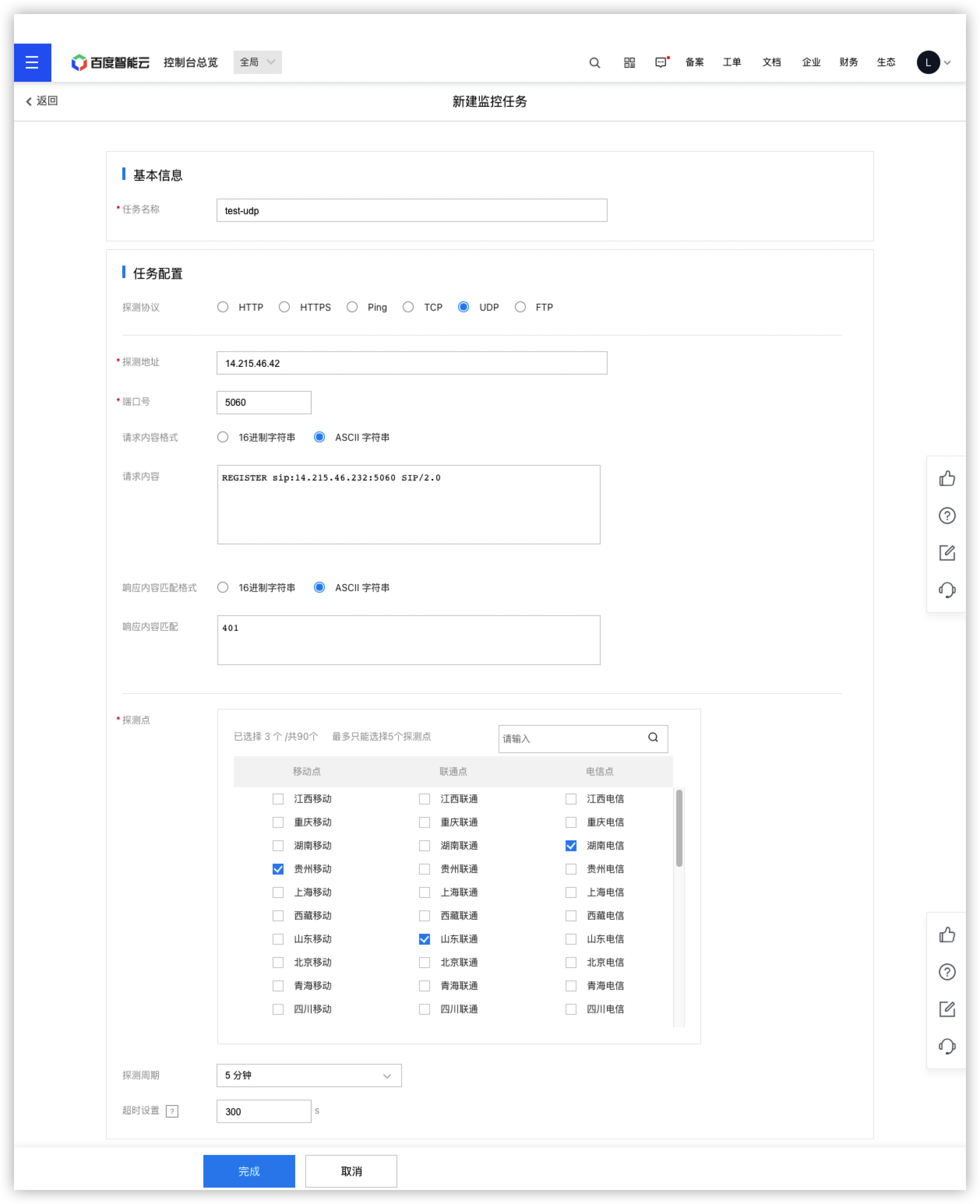Open the hamburger navigation menu
Viewport: 980px width, 1204px height.
[32, 62]
